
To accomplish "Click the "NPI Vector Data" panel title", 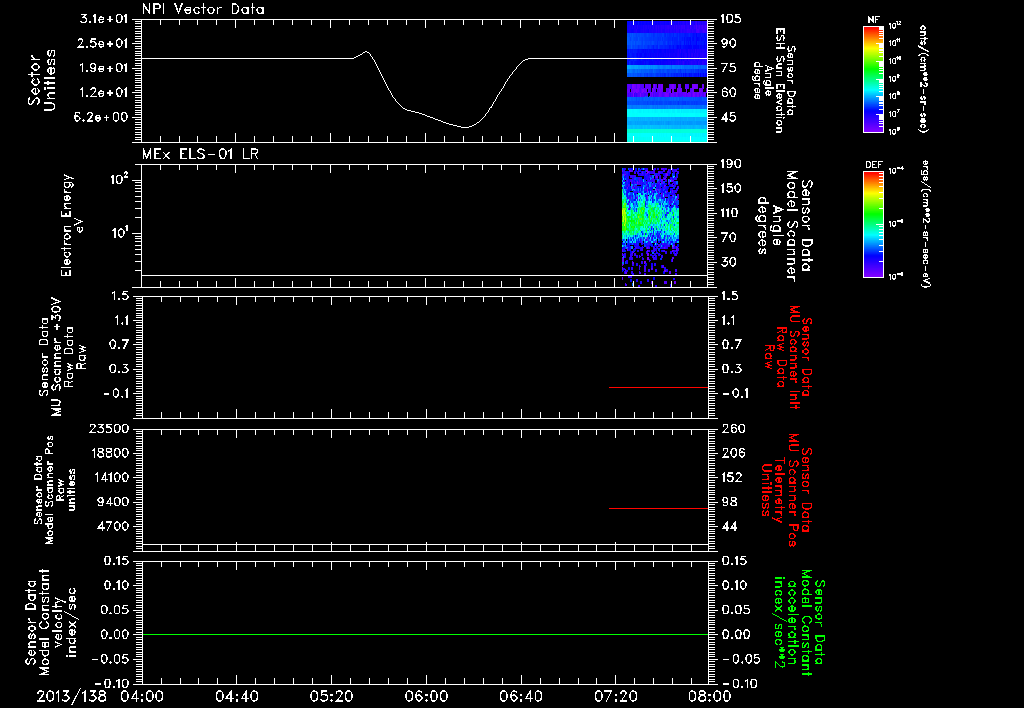I will pyautogui.click(x=203, y=9).
